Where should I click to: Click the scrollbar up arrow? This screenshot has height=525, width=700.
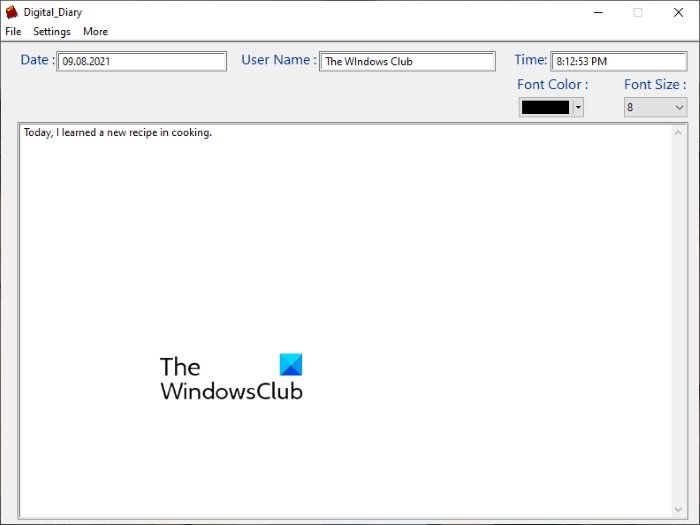click(x=678, y=133)
